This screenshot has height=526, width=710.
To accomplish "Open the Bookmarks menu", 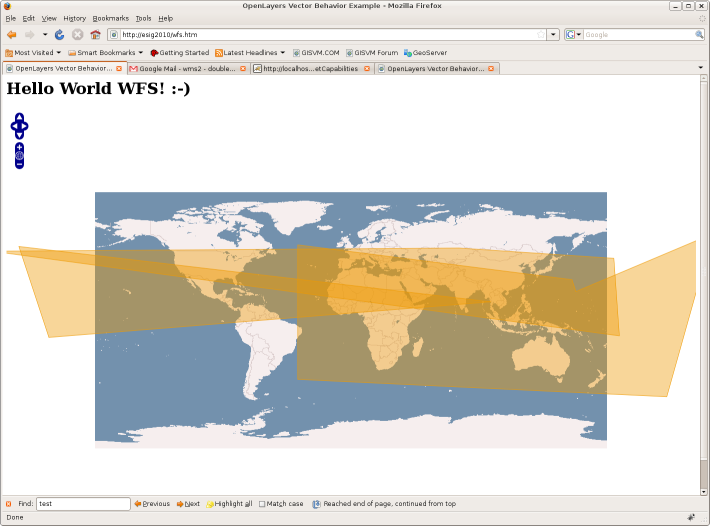I will 110,18.
